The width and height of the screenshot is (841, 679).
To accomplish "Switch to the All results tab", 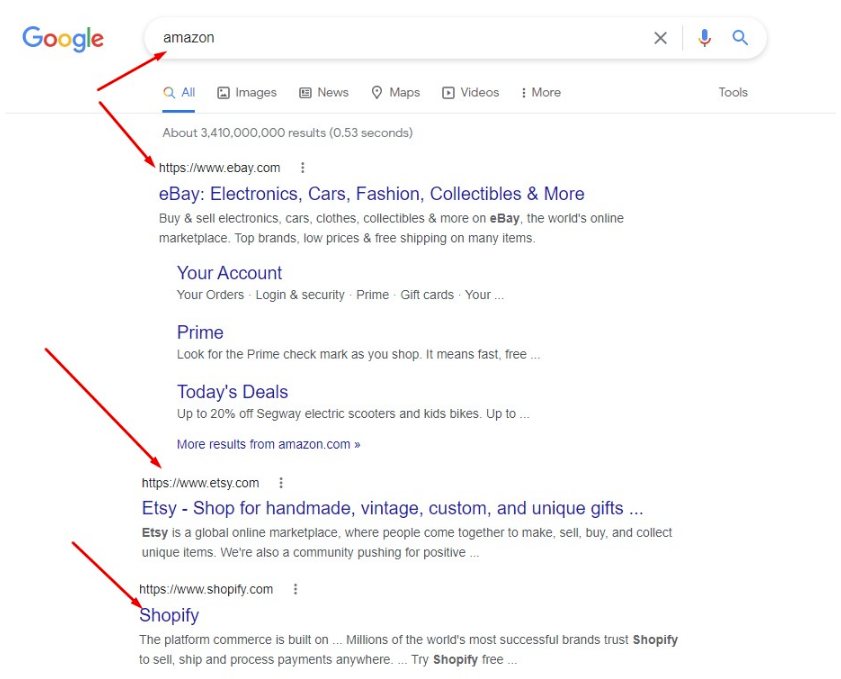I will point(178,92).
